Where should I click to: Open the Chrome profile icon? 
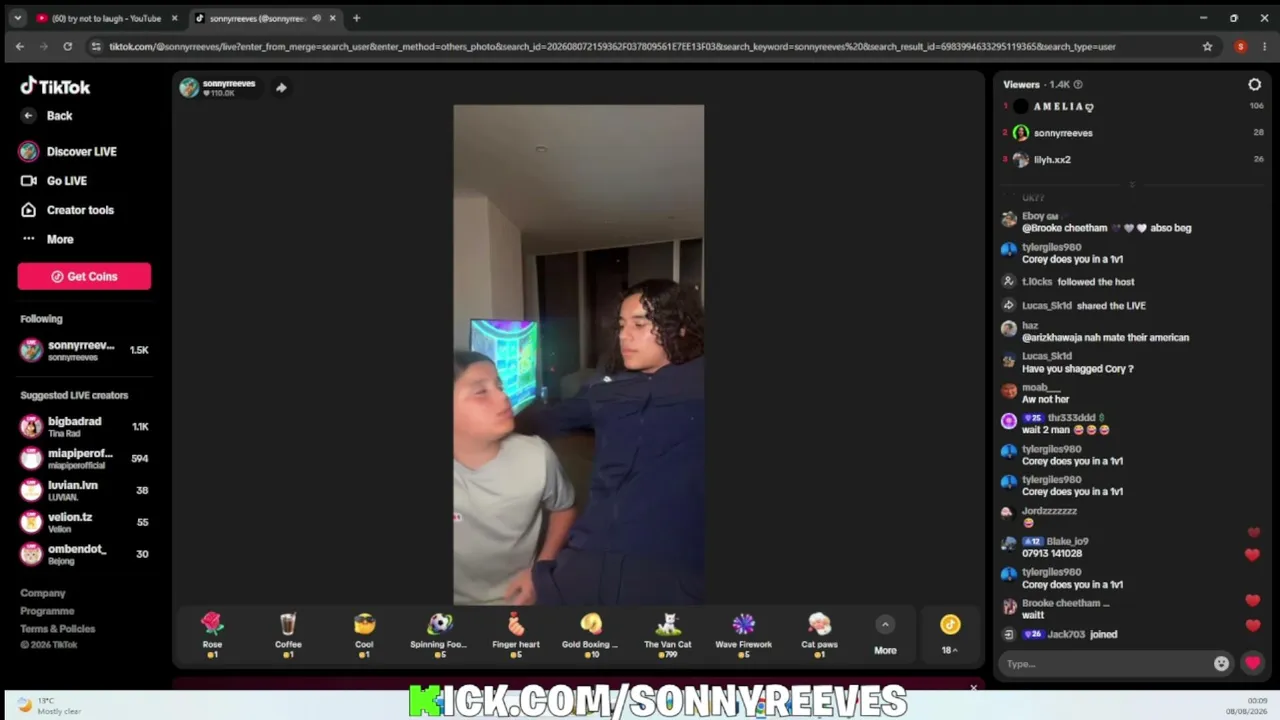click(x=1240, y=46)
